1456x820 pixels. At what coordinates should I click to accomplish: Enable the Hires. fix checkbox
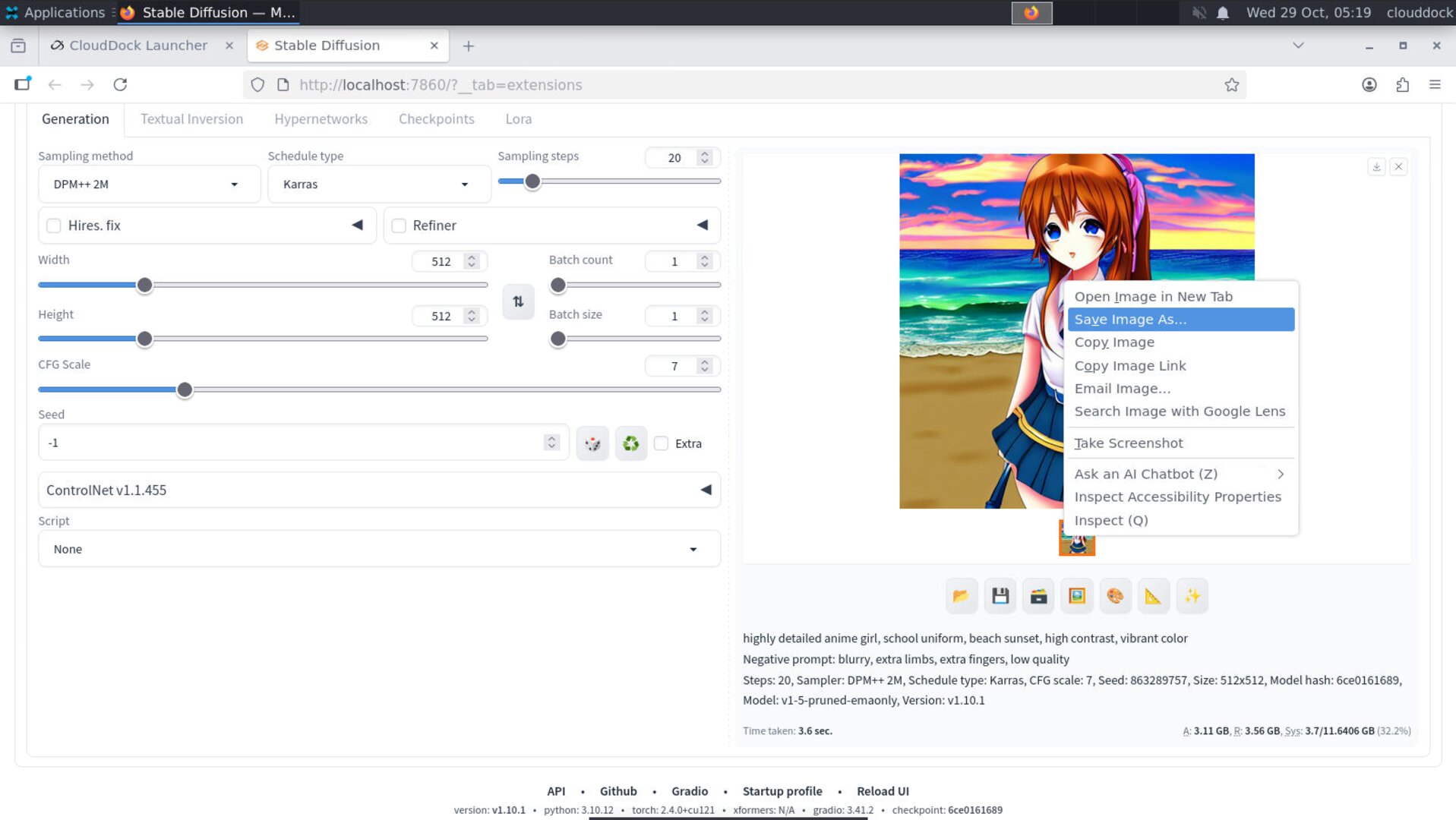coord(54,225)
